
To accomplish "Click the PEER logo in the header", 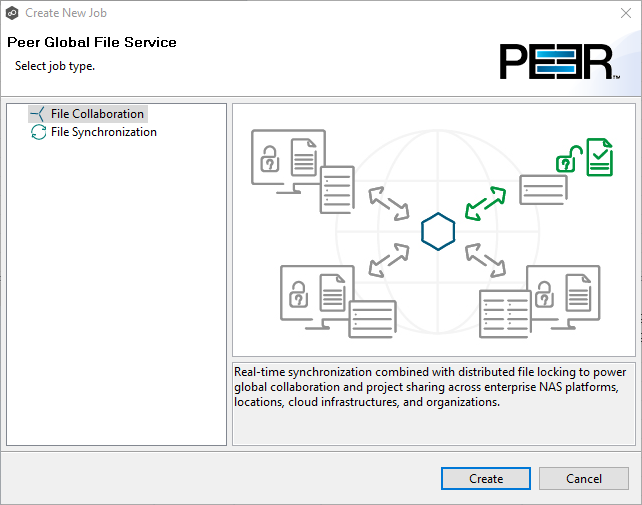I will [x=559, y=61].
